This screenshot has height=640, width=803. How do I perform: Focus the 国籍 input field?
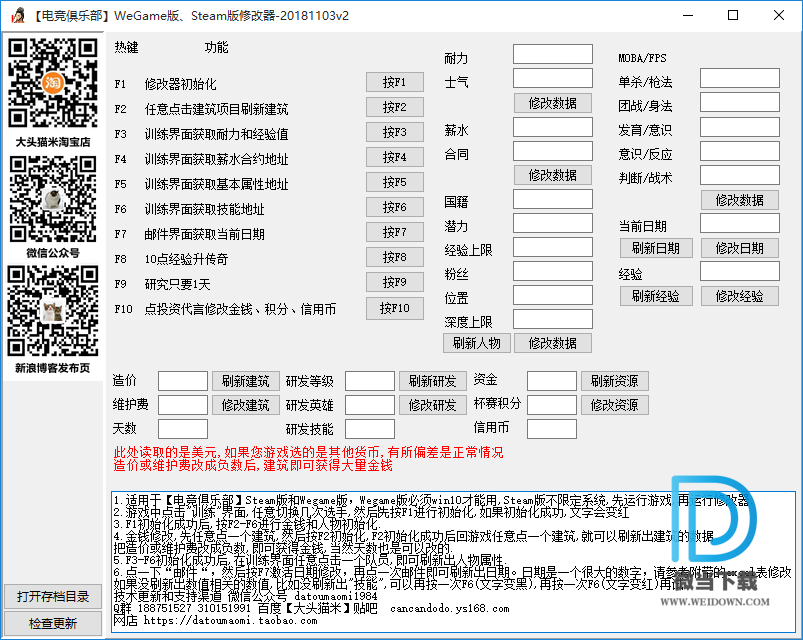coord(553,199)
